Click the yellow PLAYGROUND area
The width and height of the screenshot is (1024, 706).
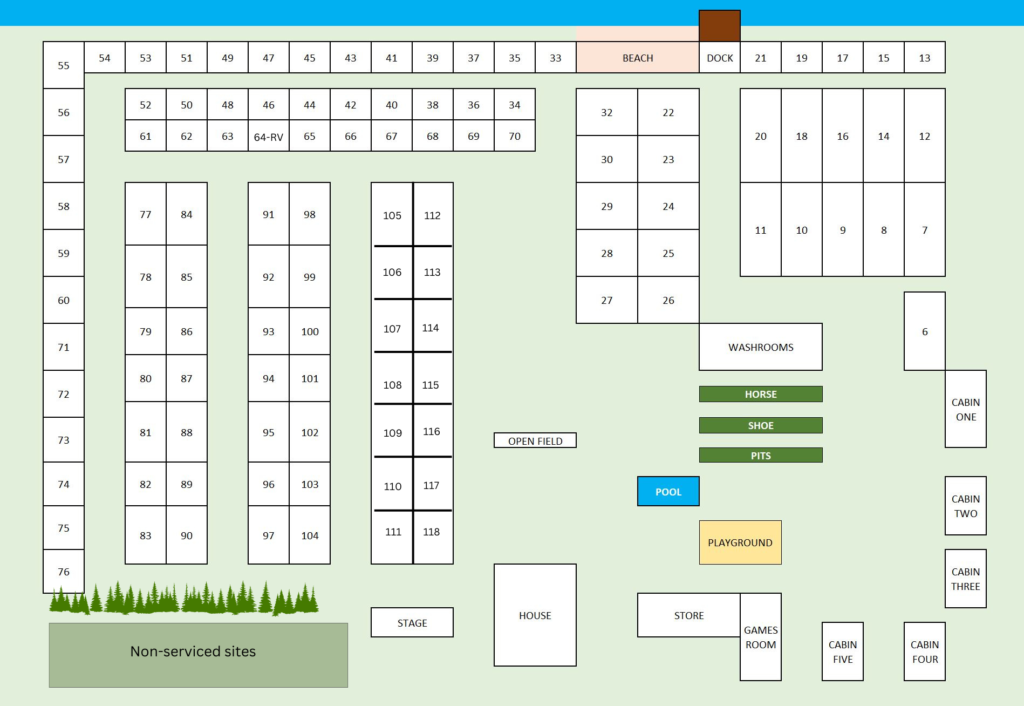pos(740,542)
